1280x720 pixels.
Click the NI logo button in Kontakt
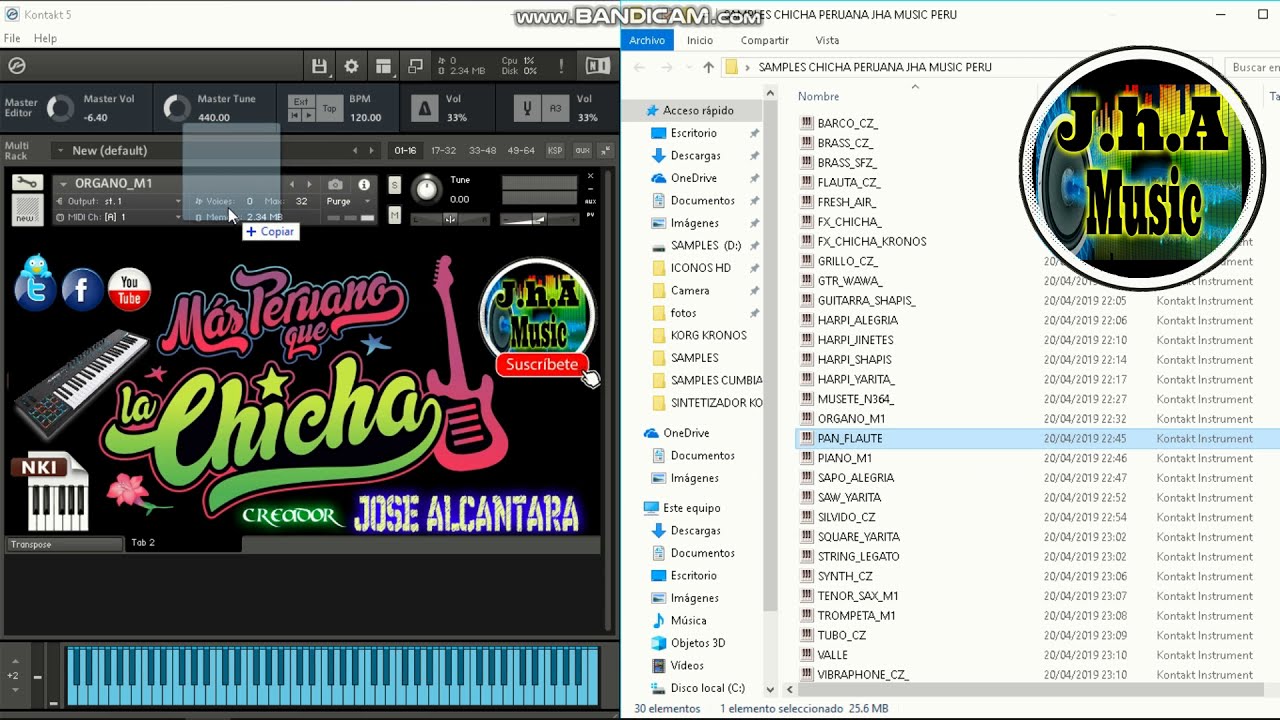pyautogui.click(x=597, y=66)
